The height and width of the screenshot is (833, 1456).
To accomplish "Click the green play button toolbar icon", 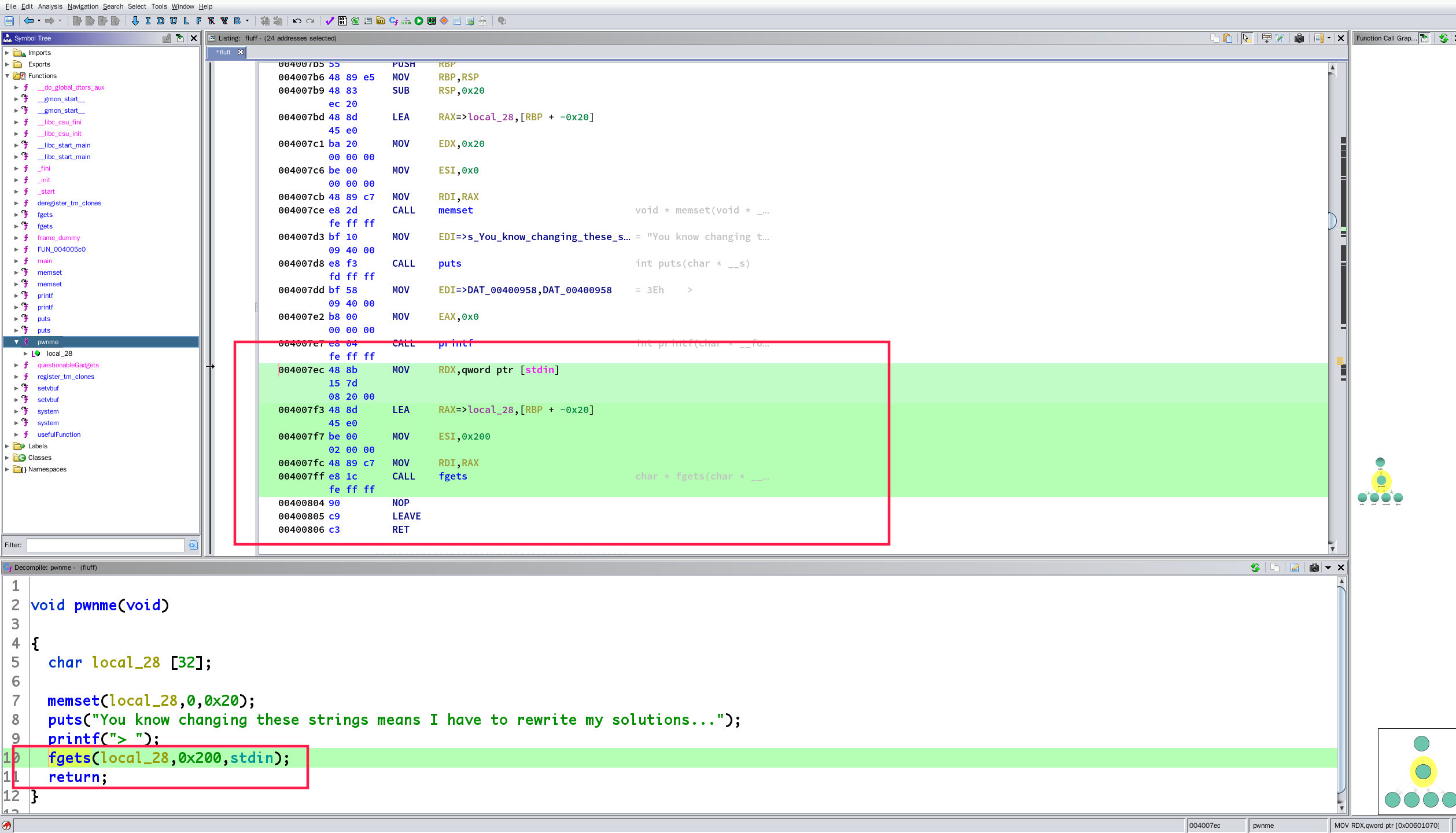I will [419, 21].
